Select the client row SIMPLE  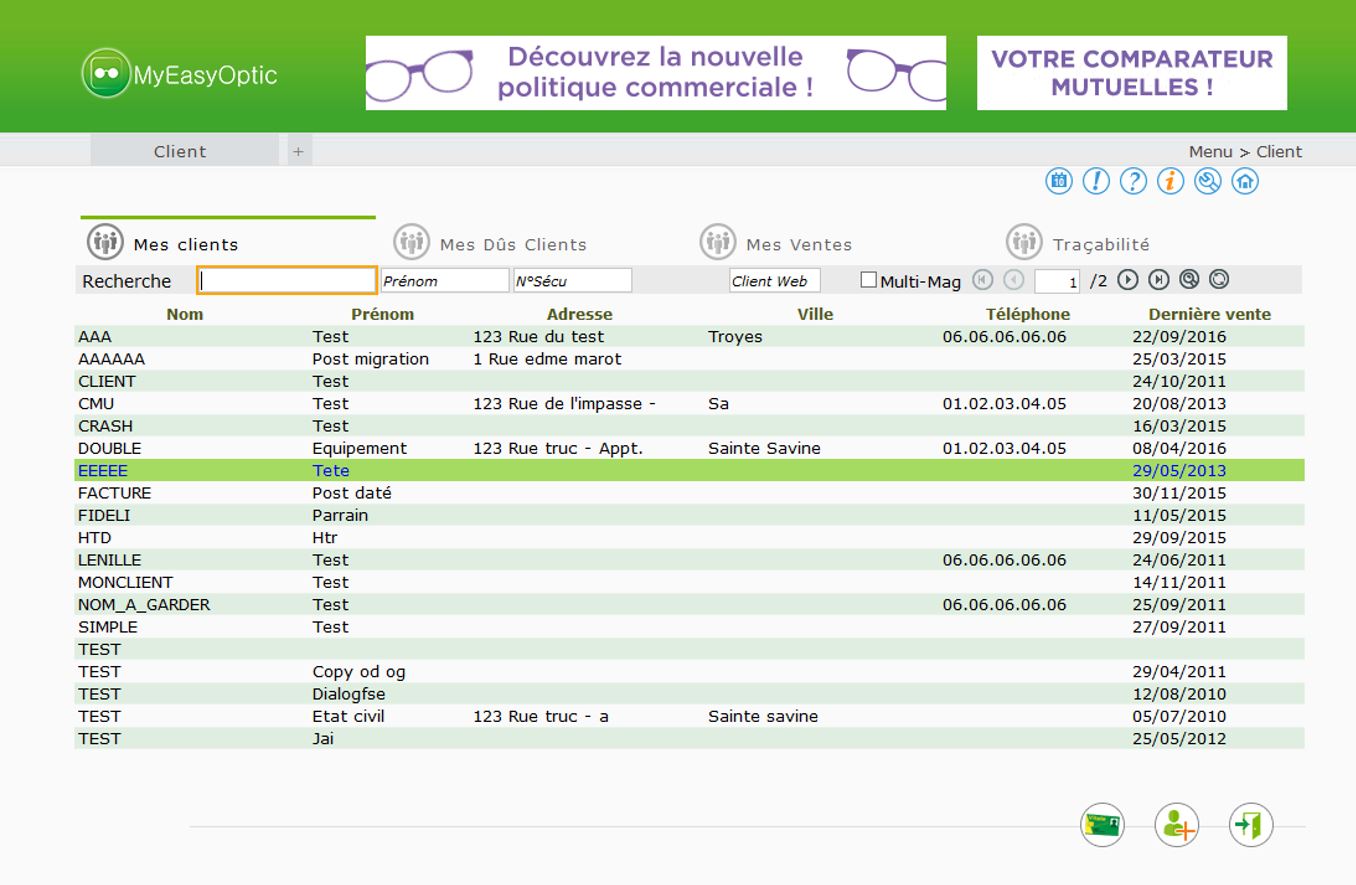point(689,627)
